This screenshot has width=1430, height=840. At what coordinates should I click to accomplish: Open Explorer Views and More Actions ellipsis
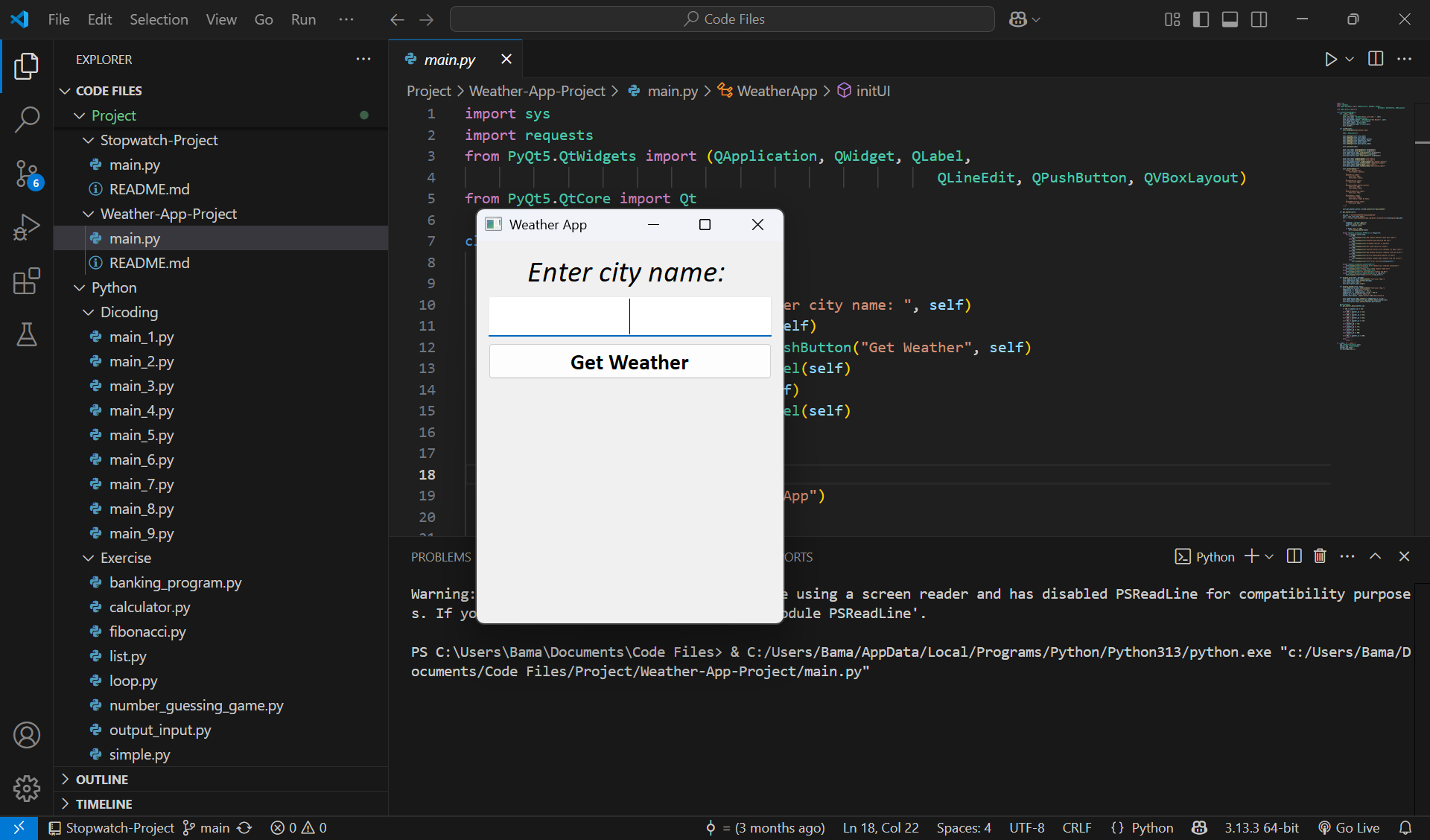tap(363, 59)
